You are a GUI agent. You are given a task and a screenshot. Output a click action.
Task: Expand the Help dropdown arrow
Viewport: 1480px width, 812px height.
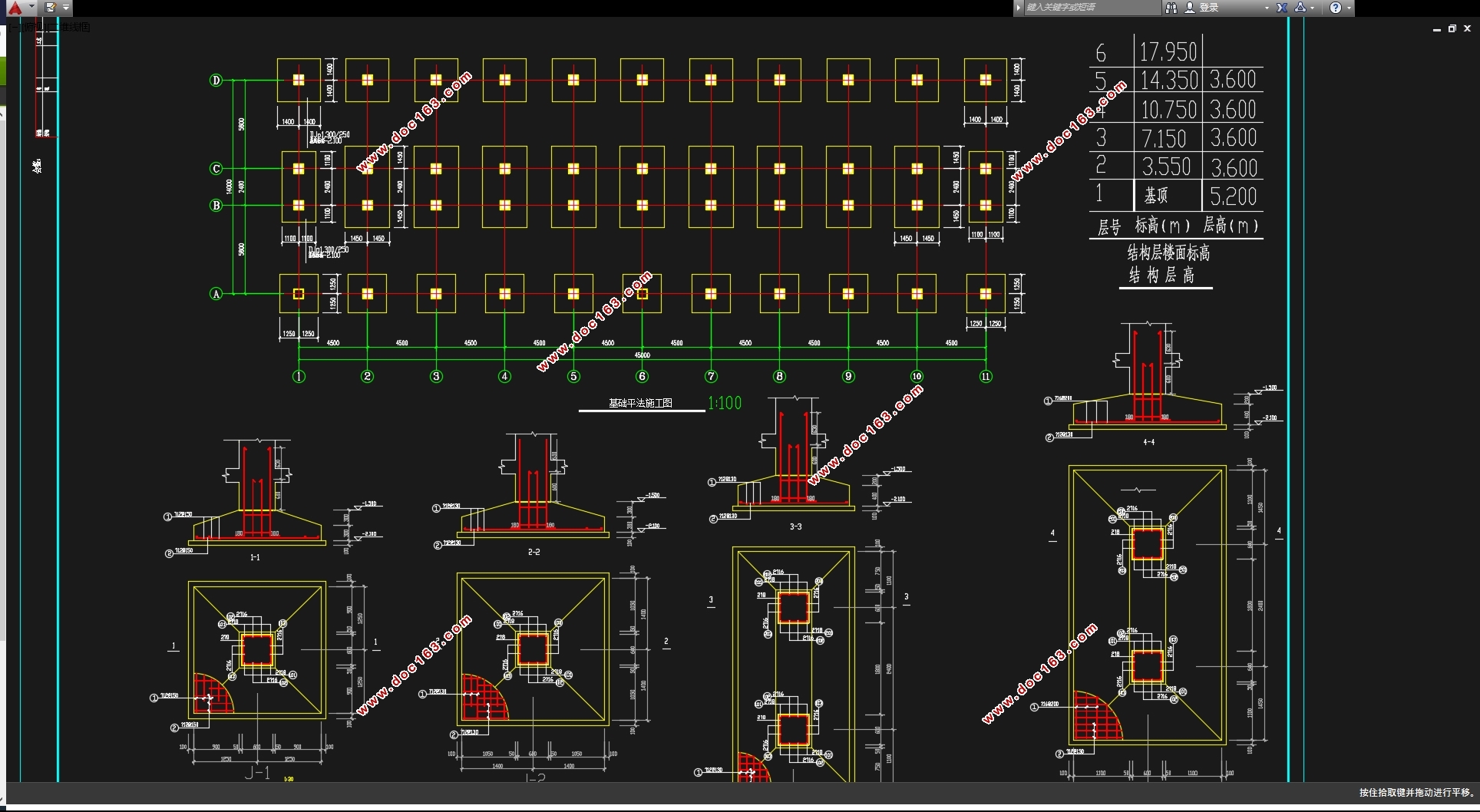1349,8
